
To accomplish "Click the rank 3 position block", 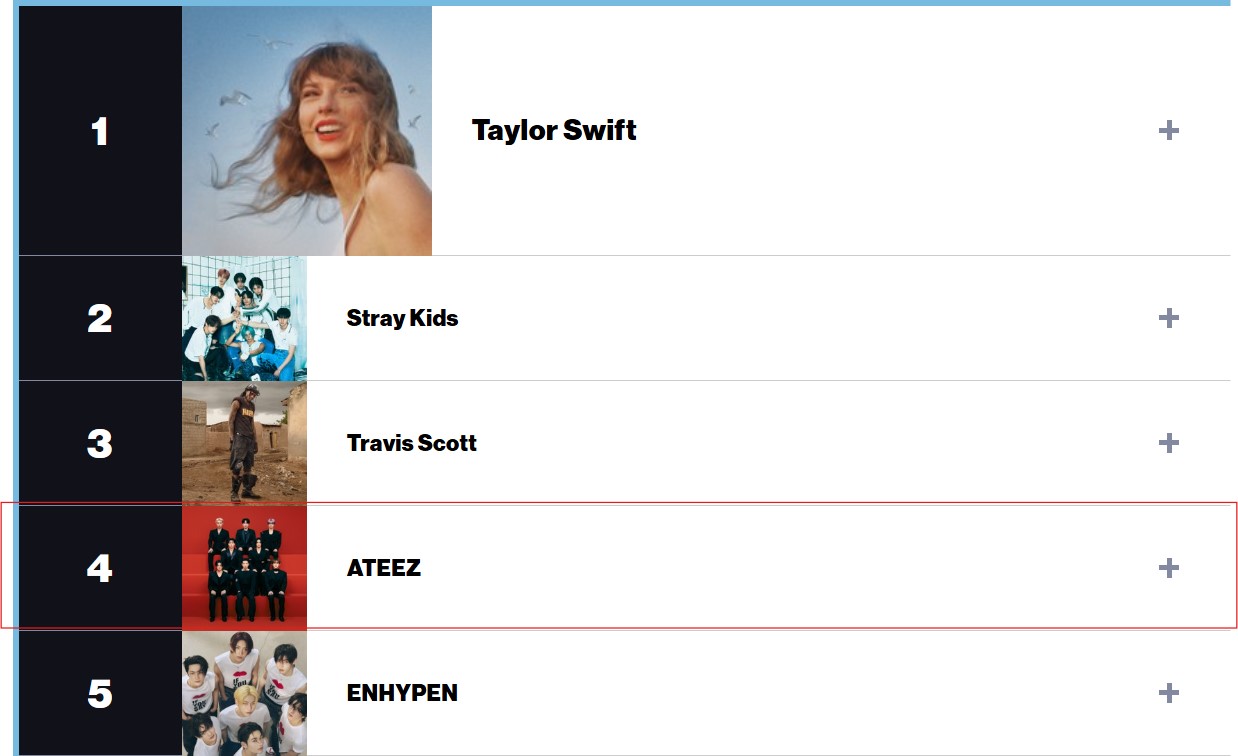I will pos(100,443).
